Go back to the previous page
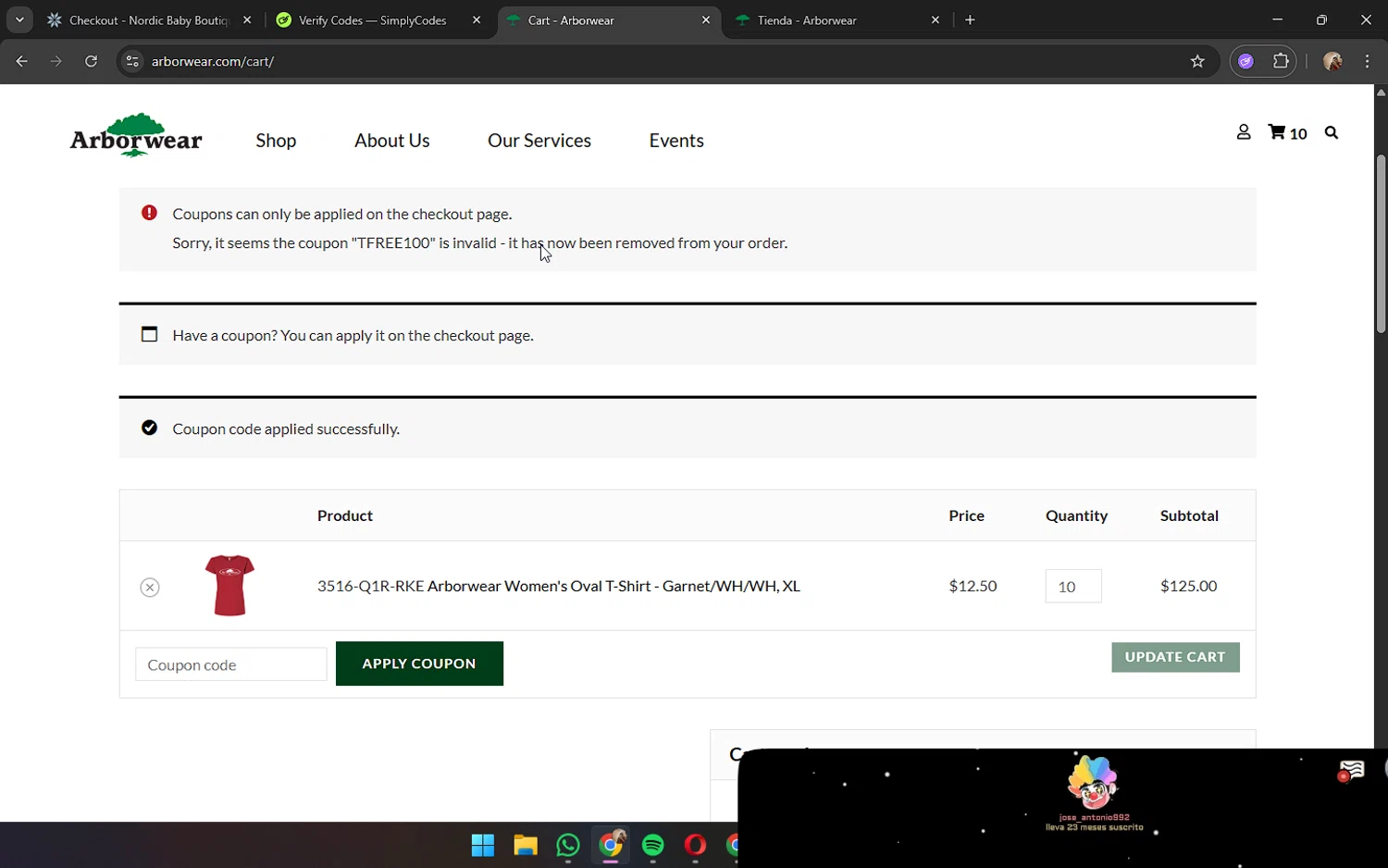 click(22, 61)
